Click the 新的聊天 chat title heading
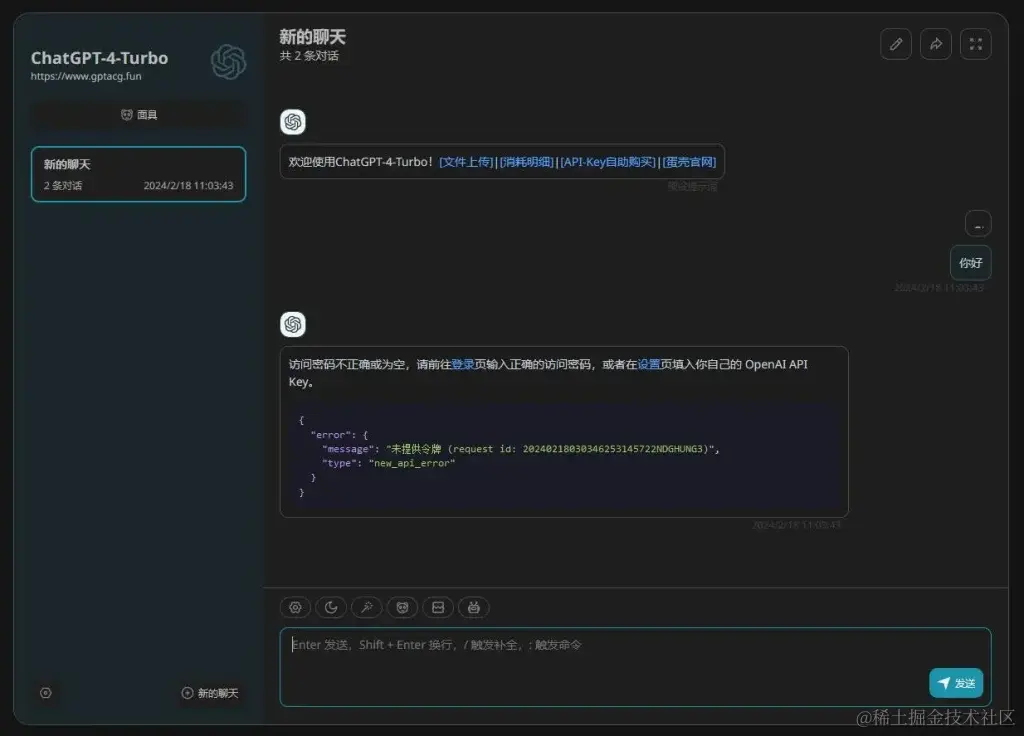 pyautogui.click(x=313, y=37)
